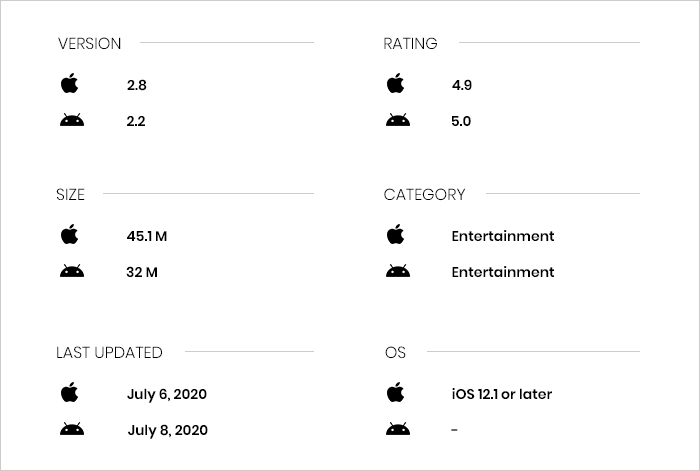Click the LAST UPDATED heading
The width and height of the screenshot is (700, 471).
(109, 352)
